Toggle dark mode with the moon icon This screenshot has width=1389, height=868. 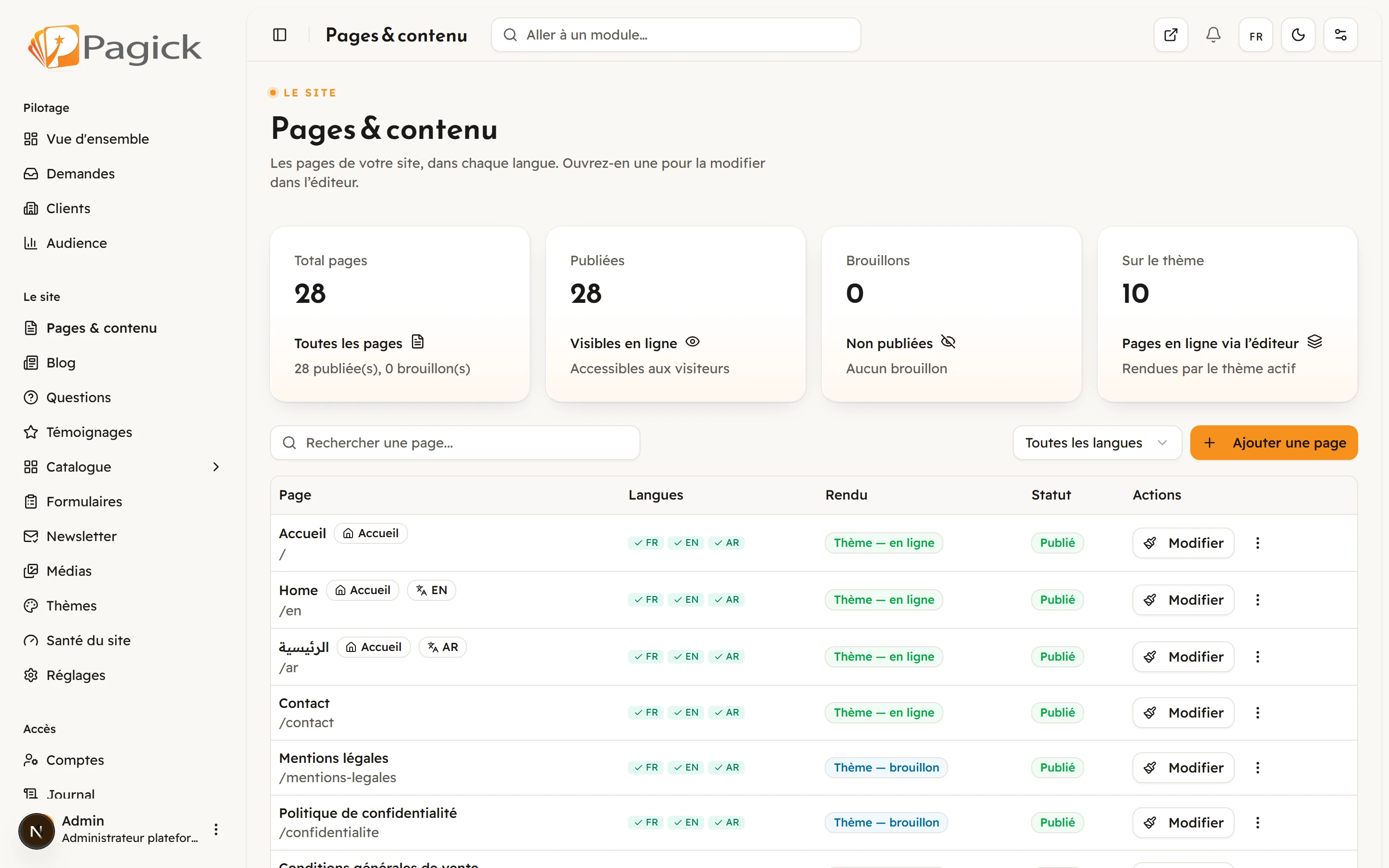click(1298, 35)
